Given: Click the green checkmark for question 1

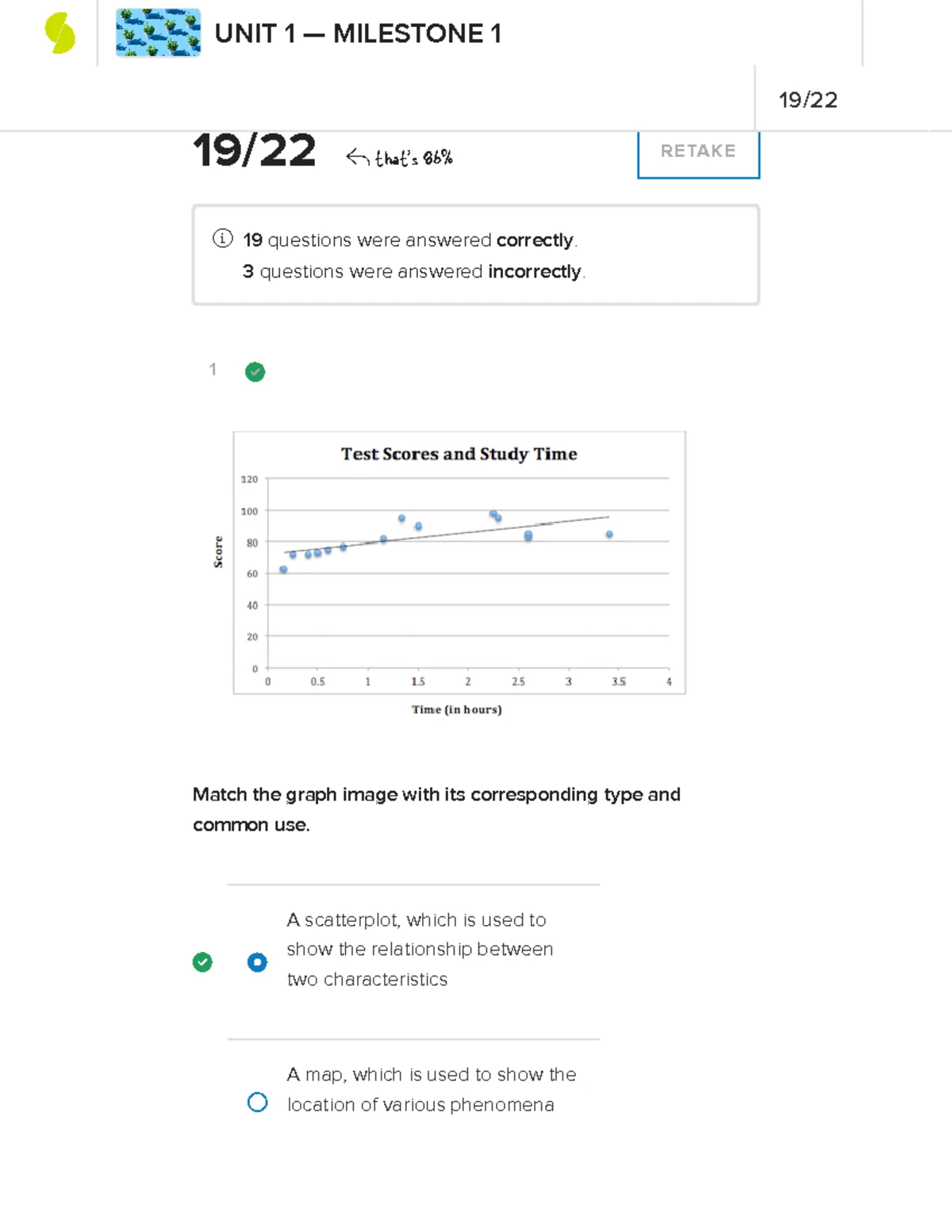Looking at the screenshot, I should (254, 372).
